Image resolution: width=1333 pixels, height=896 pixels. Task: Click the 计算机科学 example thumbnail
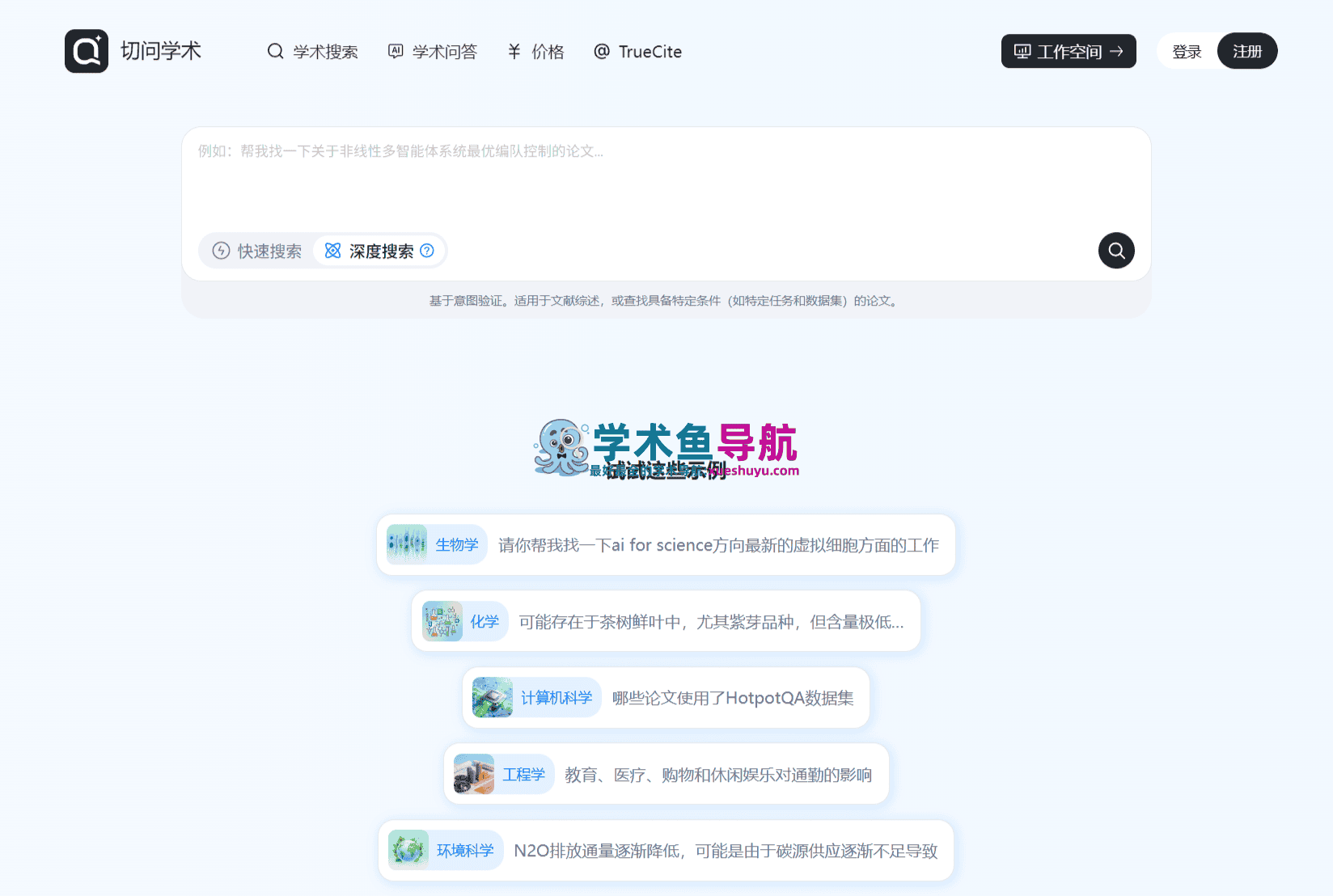[x=493, y=697]
